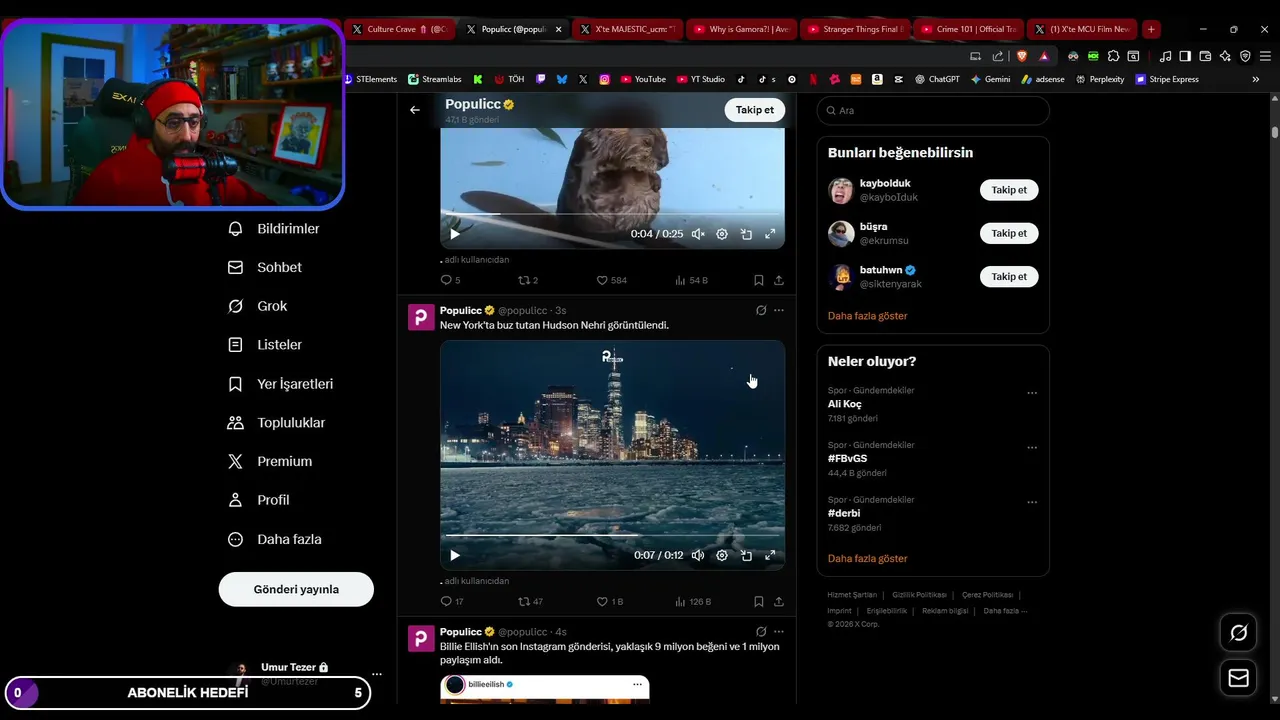
Task: Follow kaybolduk with Takip et
Action: tap(1009, 190)
